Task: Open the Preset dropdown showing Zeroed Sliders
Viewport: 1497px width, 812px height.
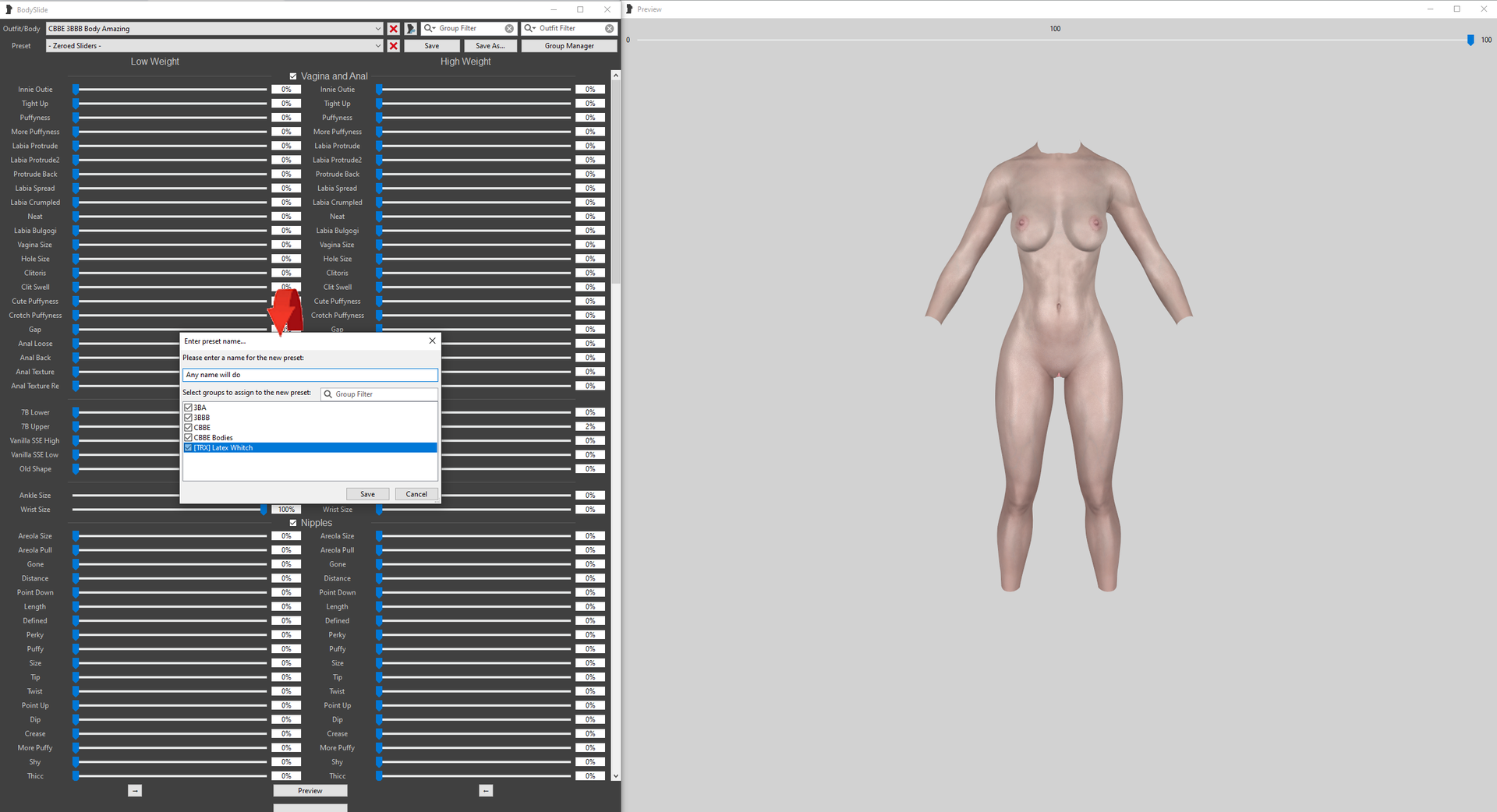Action: tap(378, 46)
